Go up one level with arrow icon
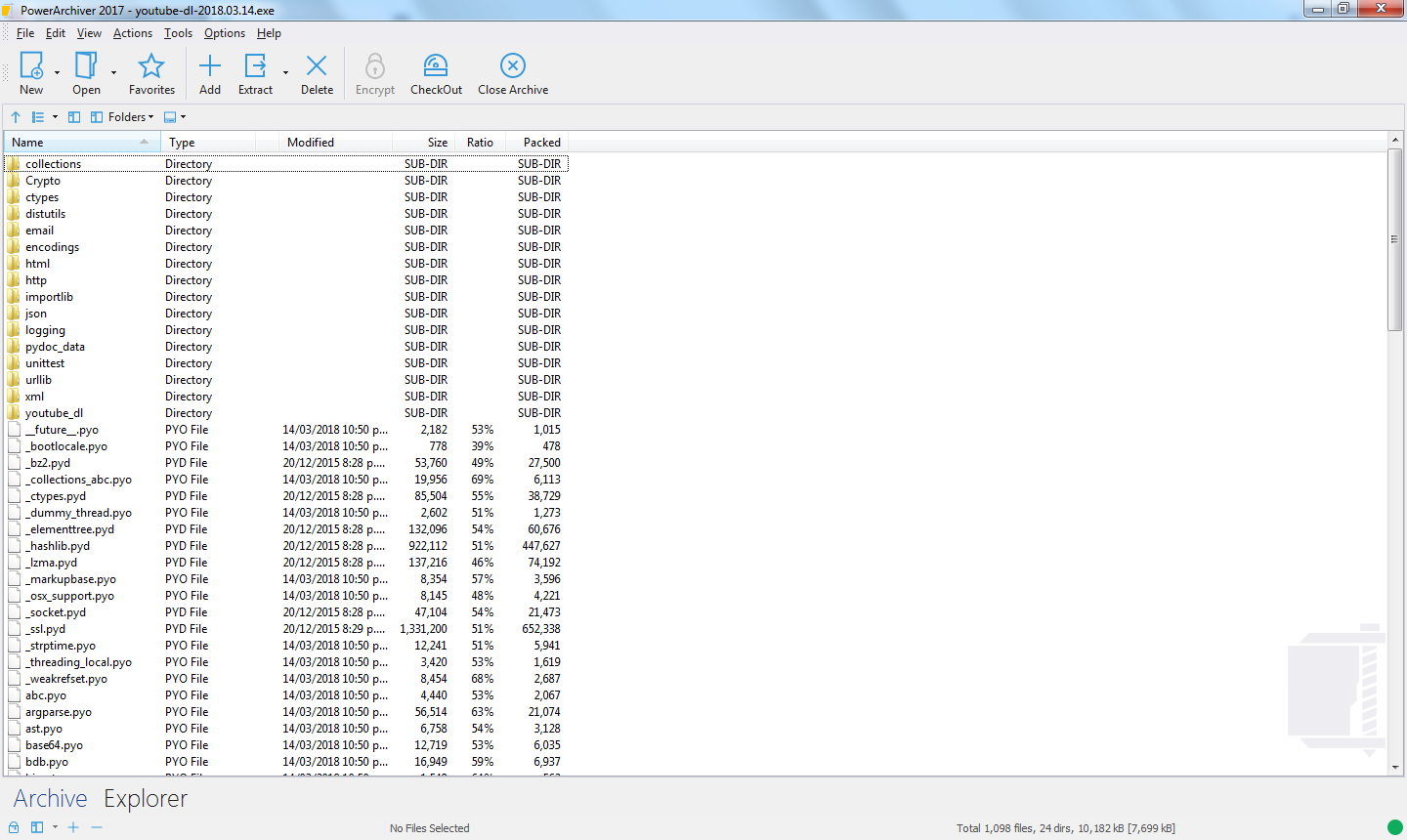The width and height of the screenshot is (1407, 840). click(16, 117)
